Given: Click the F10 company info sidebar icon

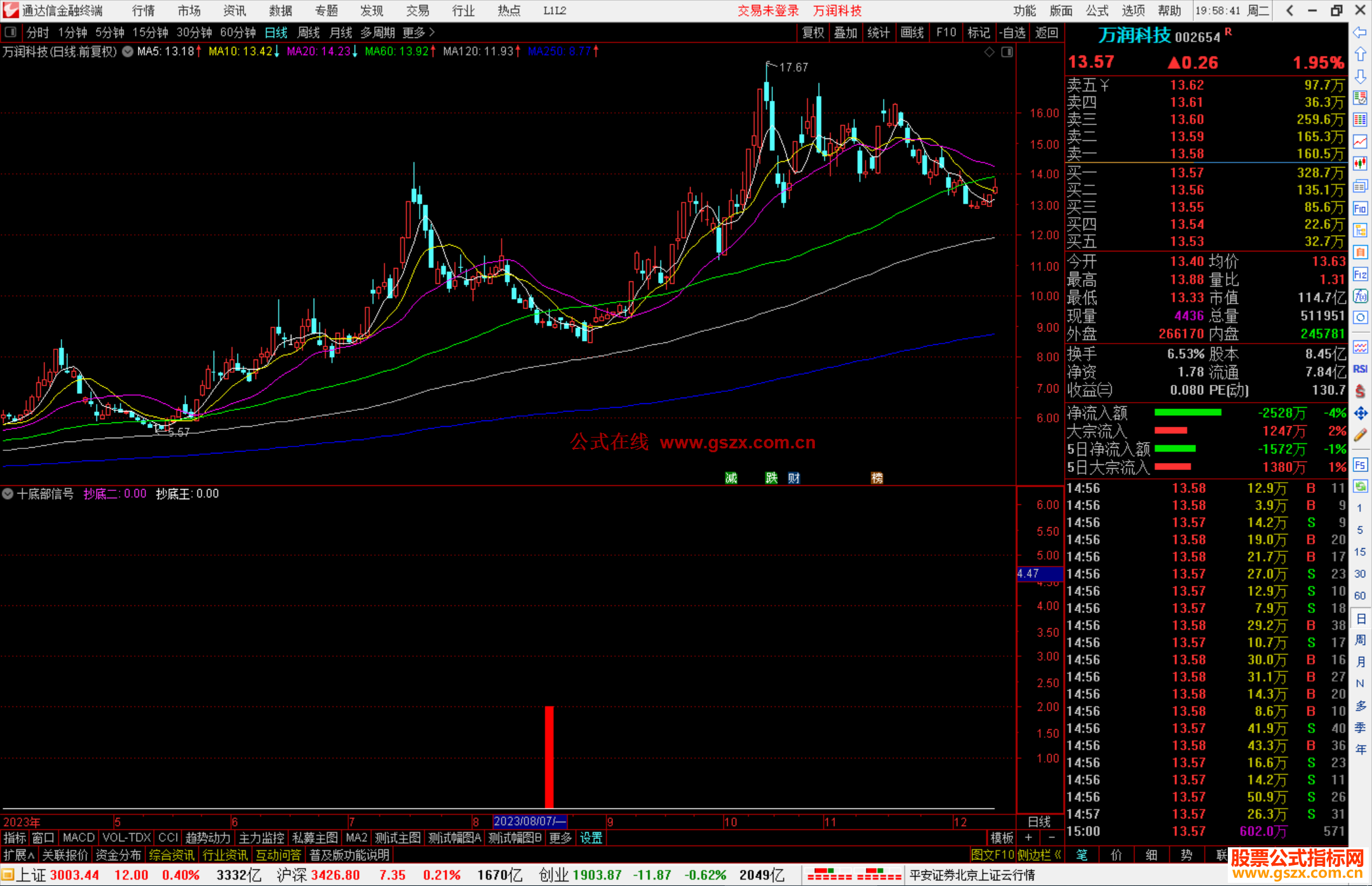Looking at the screenshot, I should point(1360,208).
